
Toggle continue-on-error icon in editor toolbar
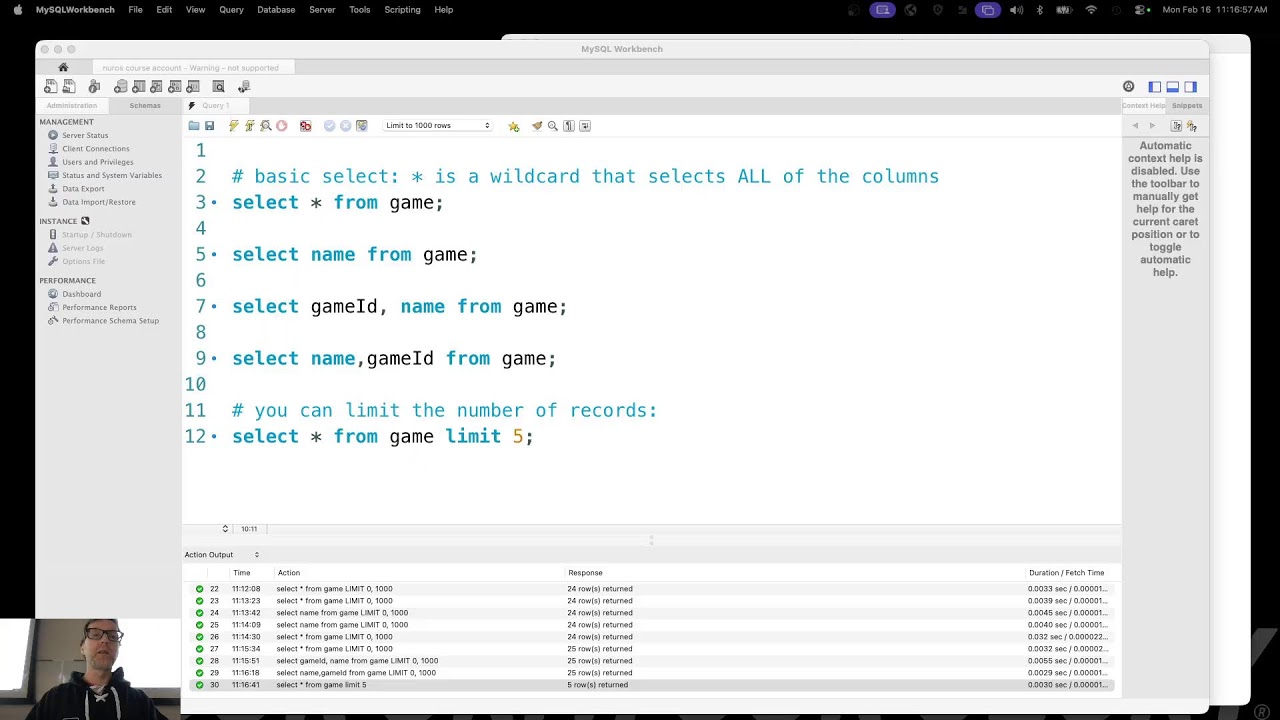click(x=305, y=126)
